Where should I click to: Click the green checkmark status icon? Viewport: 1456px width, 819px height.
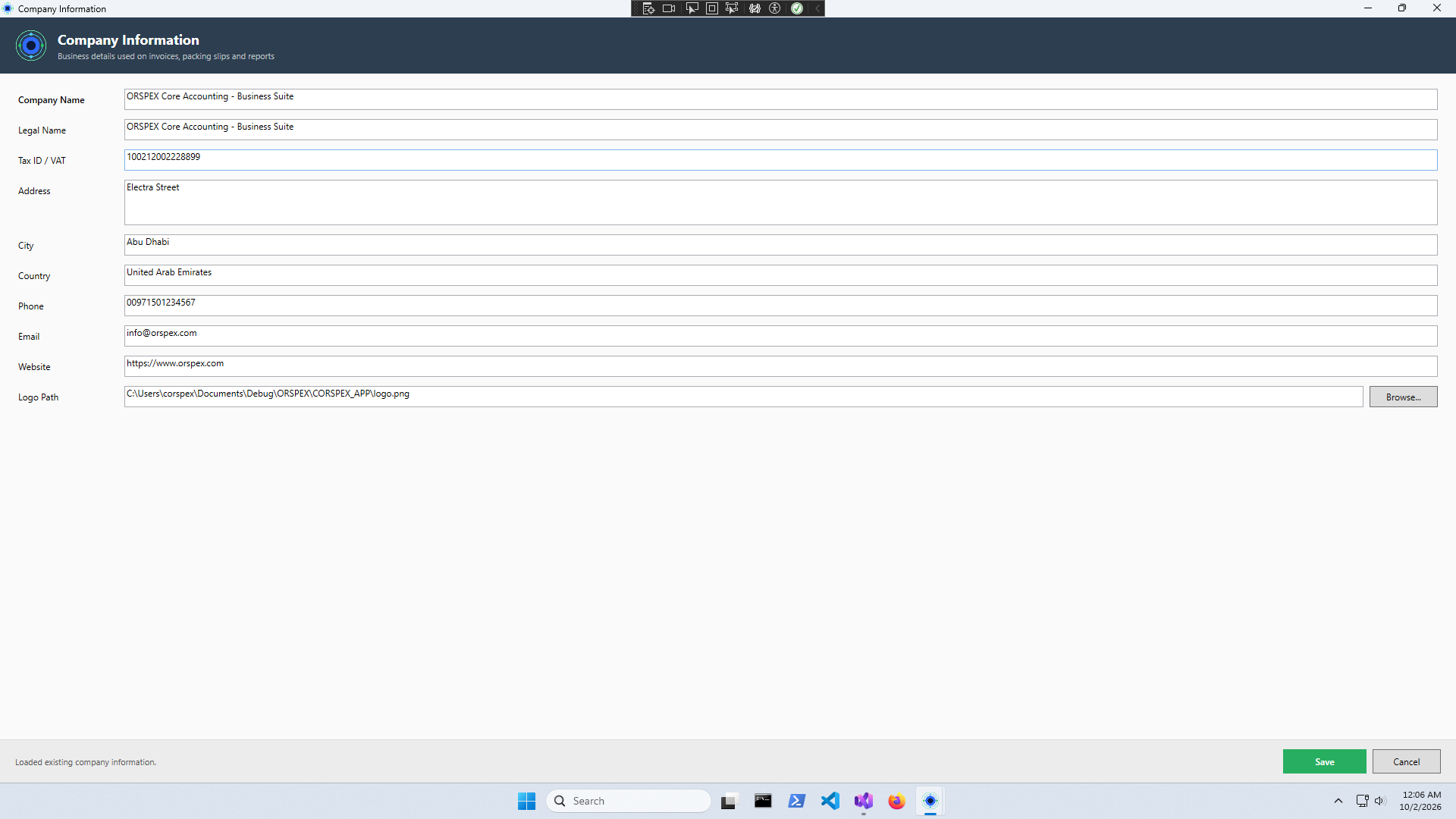797,8
